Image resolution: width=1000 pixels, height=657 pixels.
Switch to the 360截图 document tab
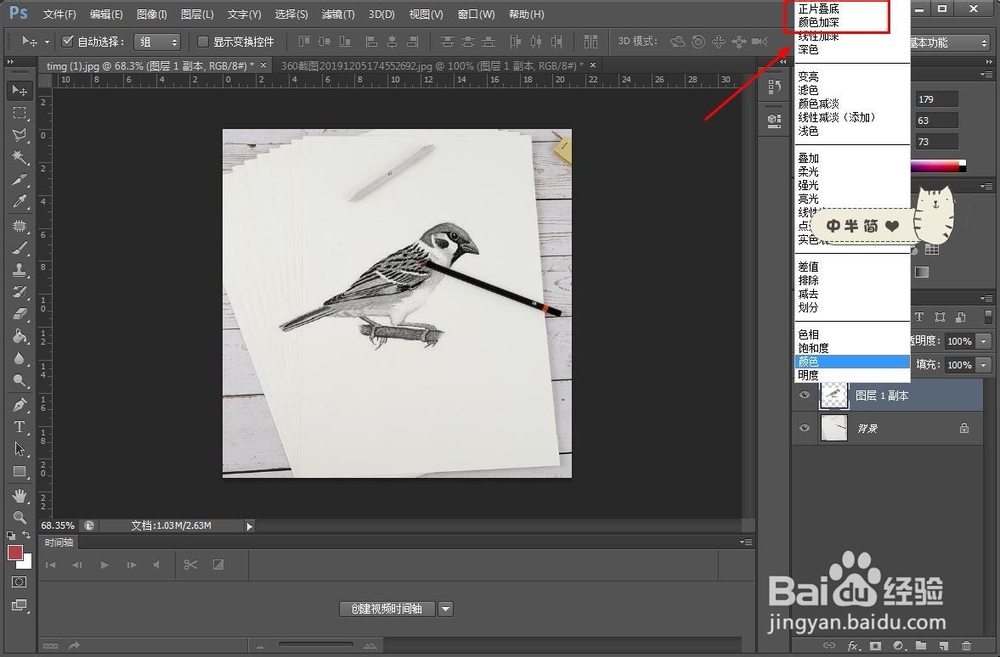pyautogui.click(x=432, y=66)
